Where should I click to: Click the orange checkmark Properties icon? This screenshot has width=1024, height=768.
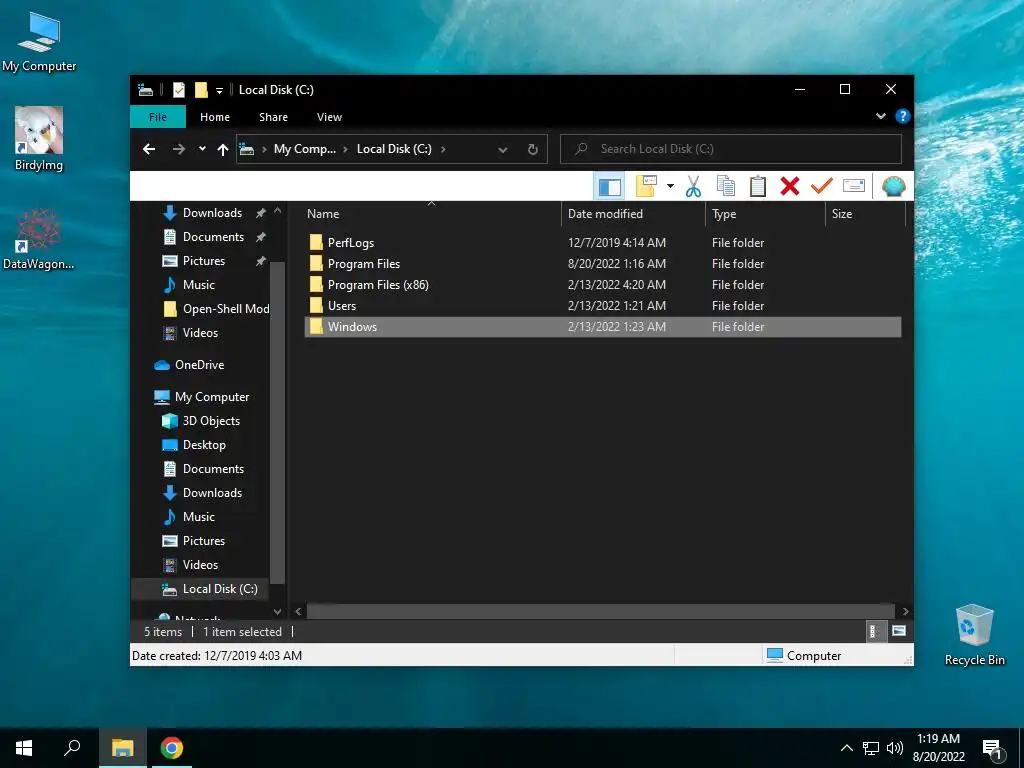pos(822,187)
